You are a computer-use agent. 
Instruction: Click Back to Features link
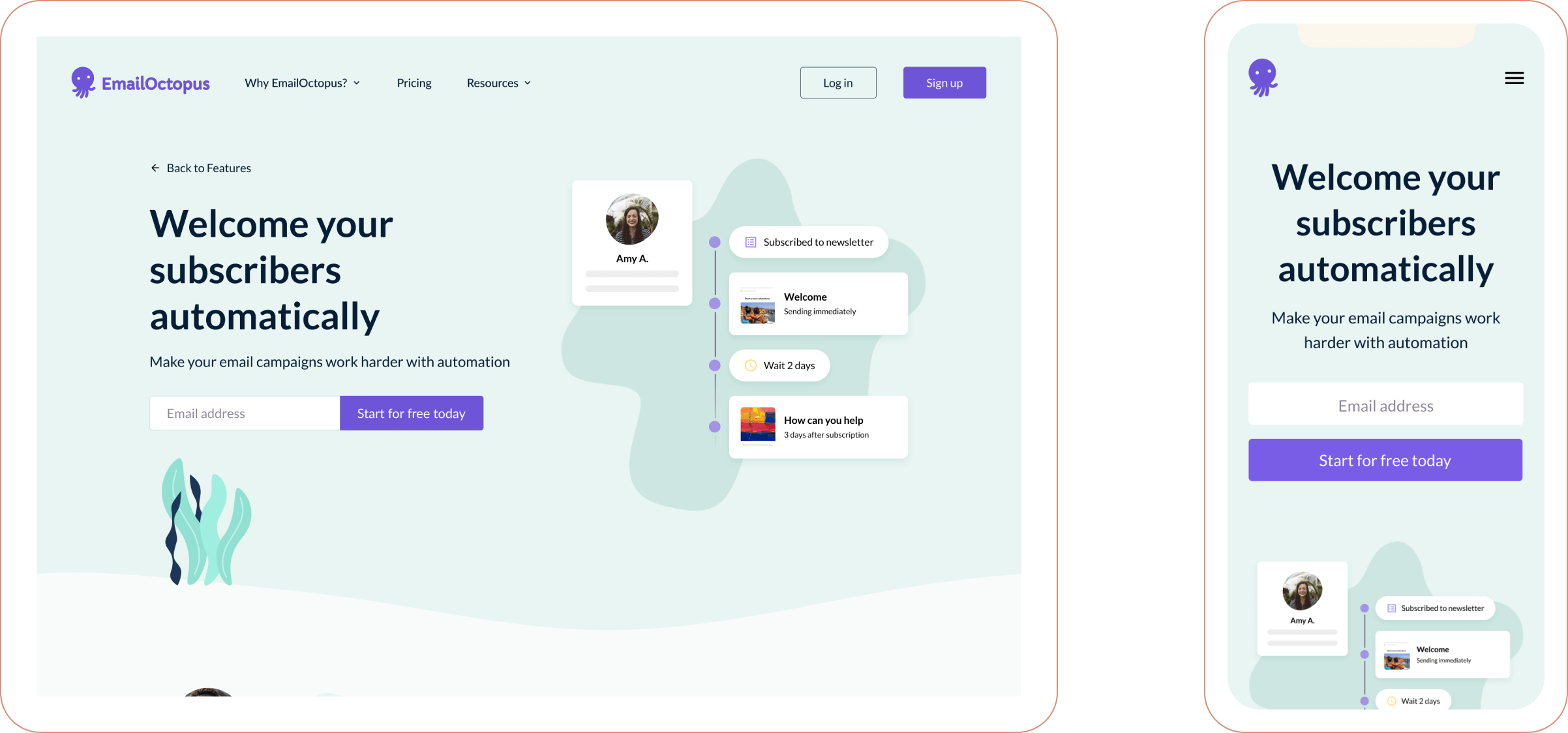pos(200,167)
